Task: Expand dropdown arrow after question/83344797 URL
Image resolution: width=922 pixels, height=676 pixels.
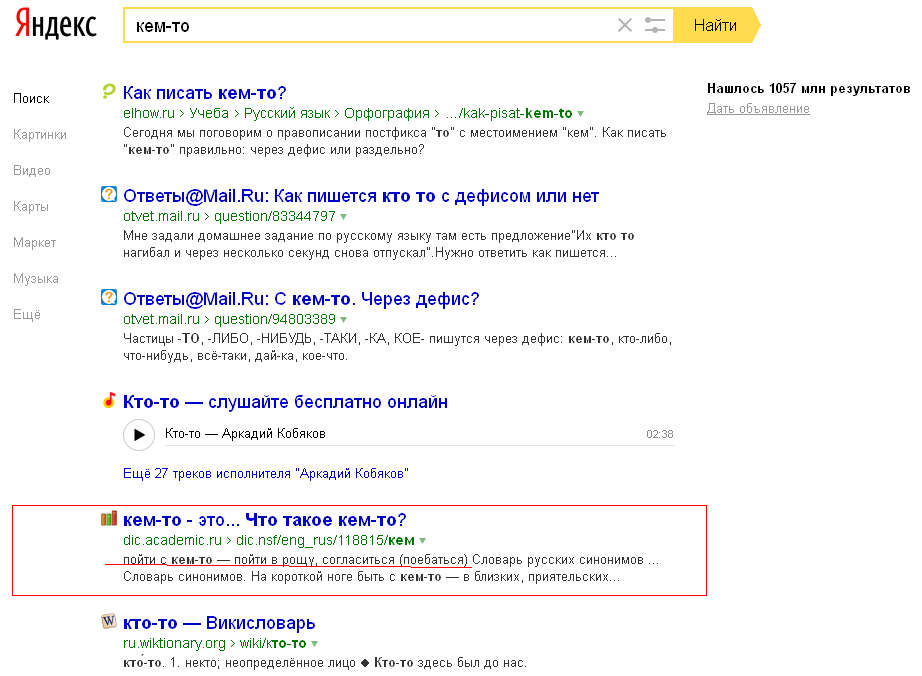Action: [343, 217]
